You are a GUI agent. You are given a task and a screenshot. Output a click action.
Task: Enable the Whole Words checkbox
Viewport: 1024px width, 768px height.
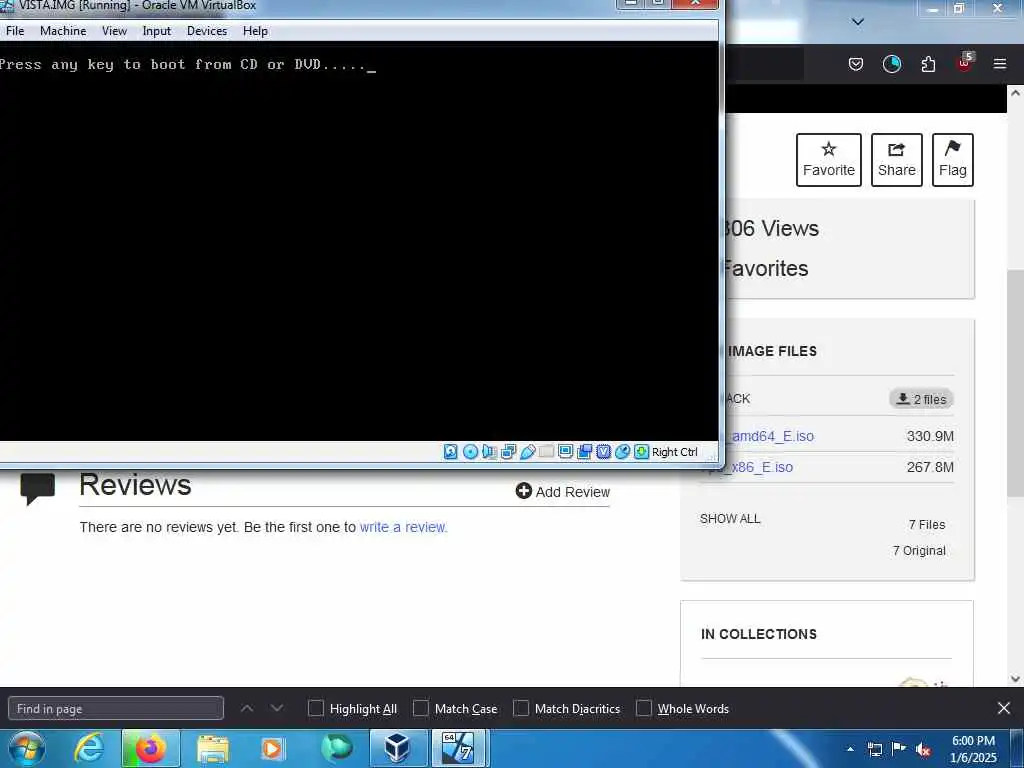click(643, 709)
